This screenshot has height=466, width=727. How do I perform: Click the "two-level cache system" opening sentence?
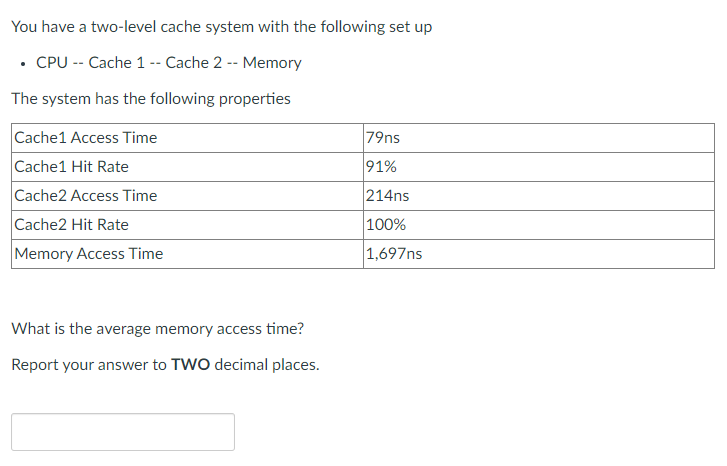click(222, 27)
